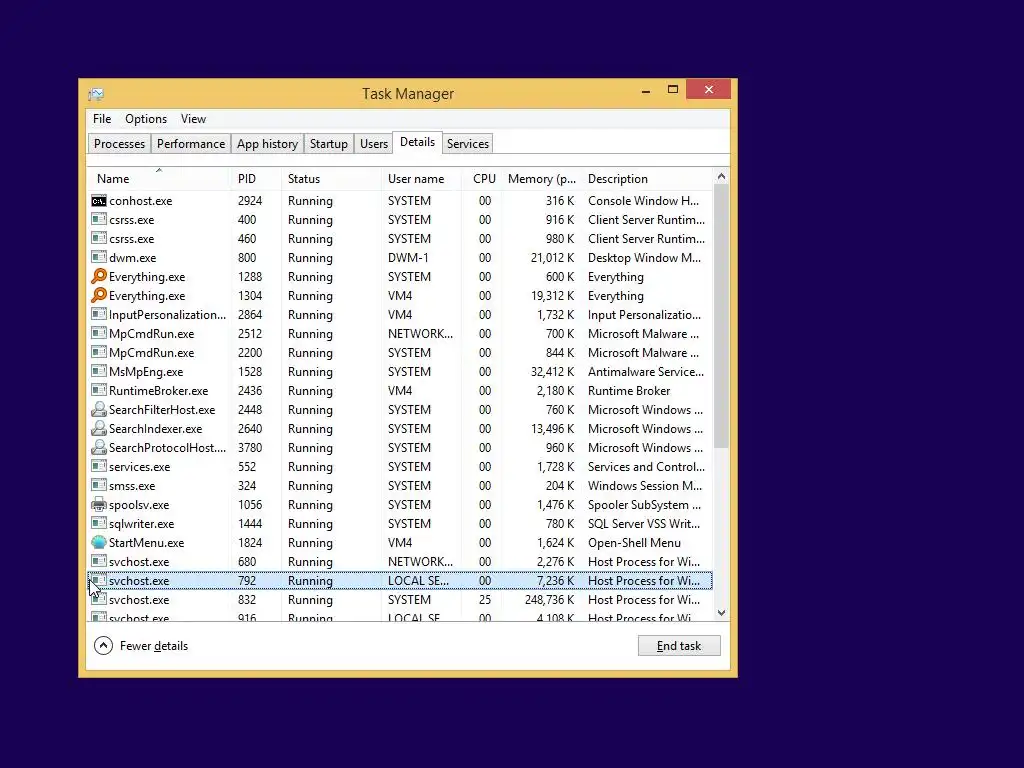Viewport: 1024px width, 768px height.
Task: Click the sqlwriter.exe process icon
Action: 99,523
